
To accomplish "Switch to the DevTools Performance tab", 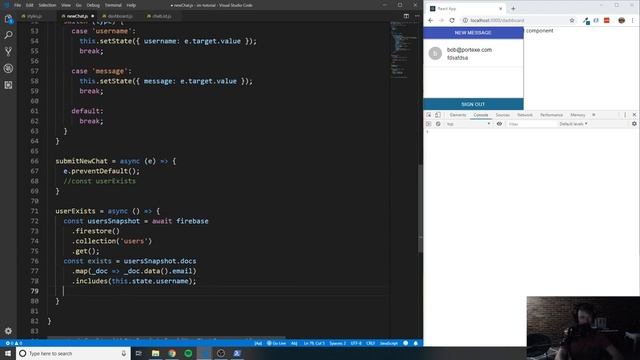I will click(551, 115).
